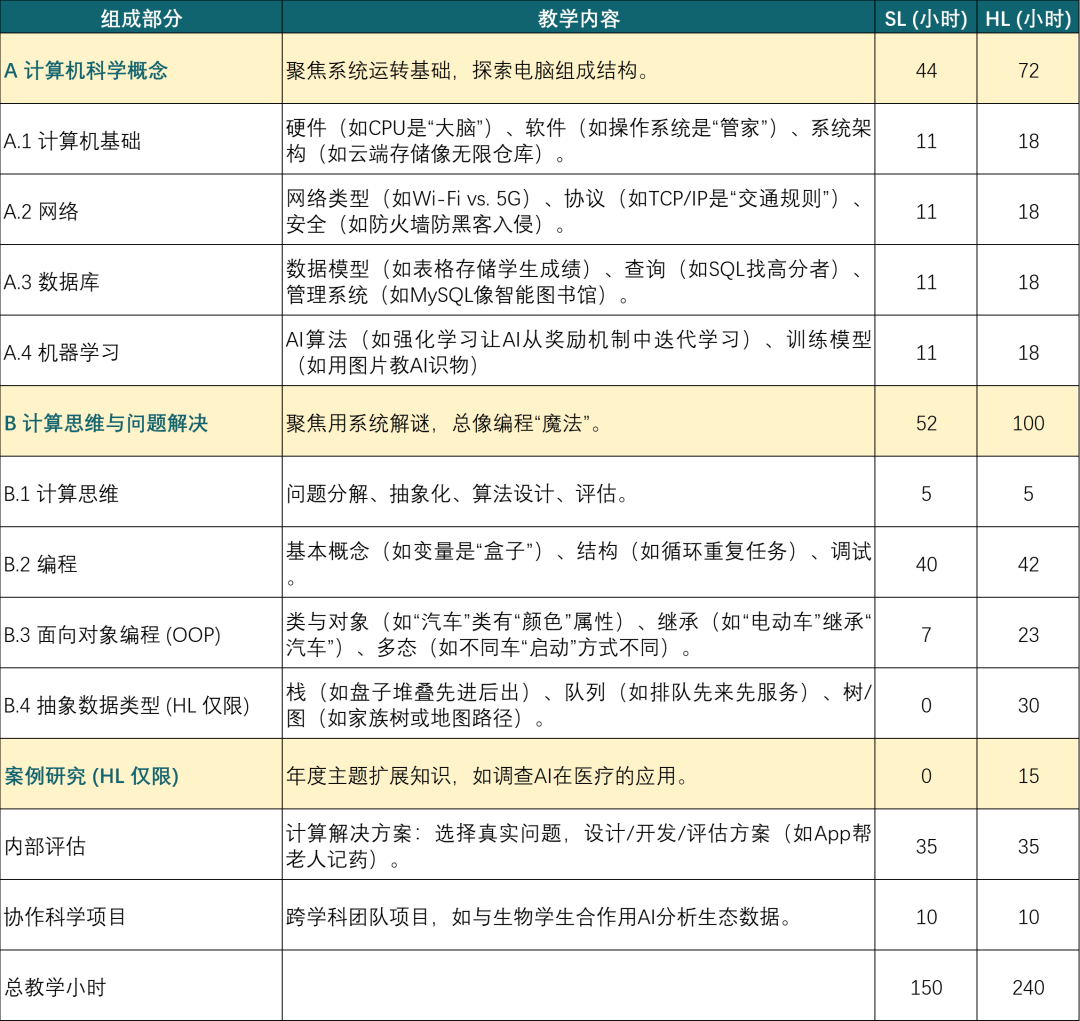Select the SL (小时) column header

926,19
